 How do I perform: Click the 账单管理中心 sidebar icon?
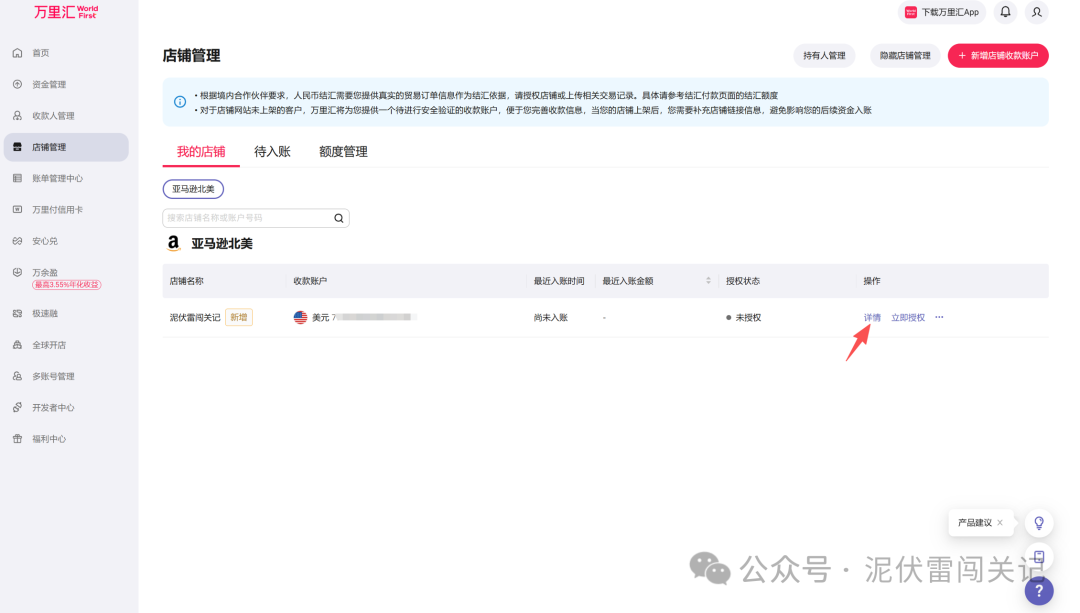[x=15, y=177]
